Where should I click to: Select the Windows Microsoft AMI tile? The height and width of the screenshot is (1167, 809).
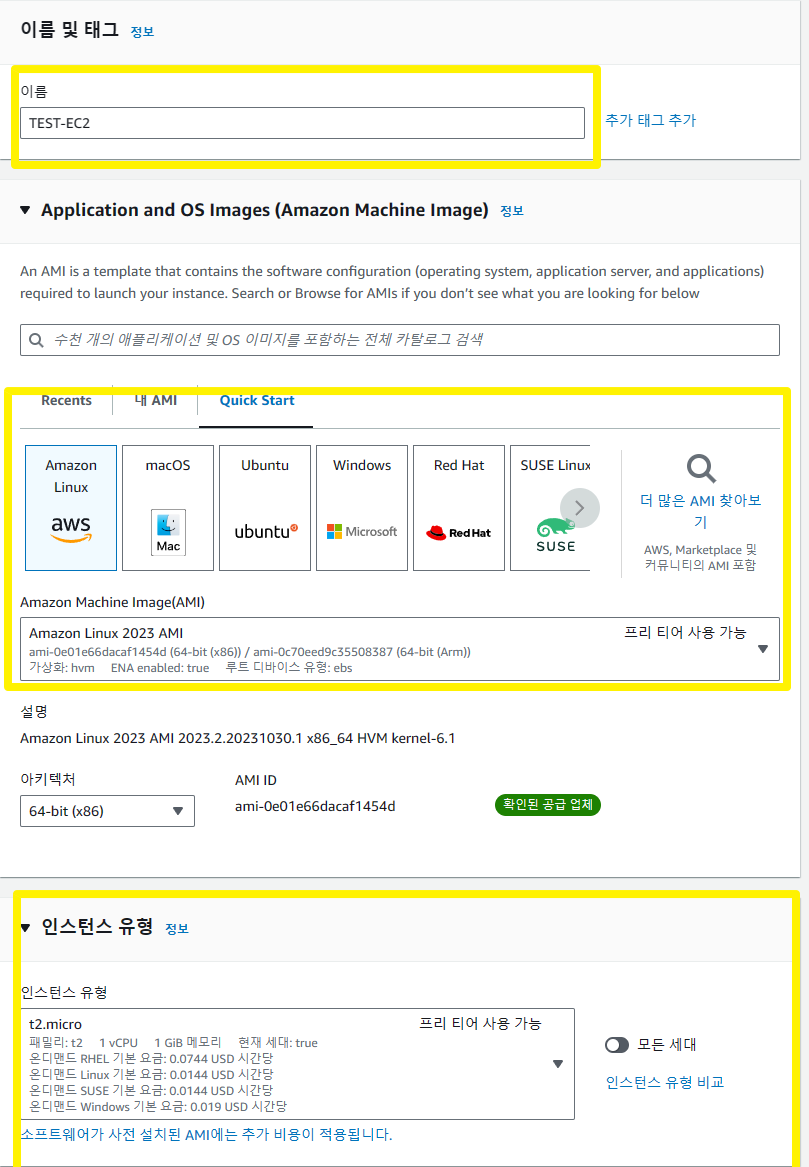point(362,508)
